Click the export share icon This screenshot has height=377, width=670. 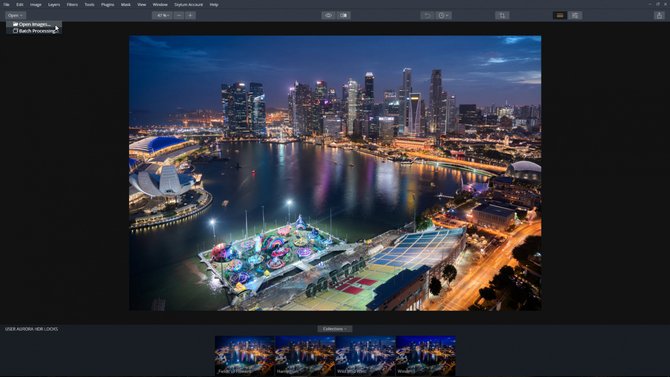[x=659, y=15]
